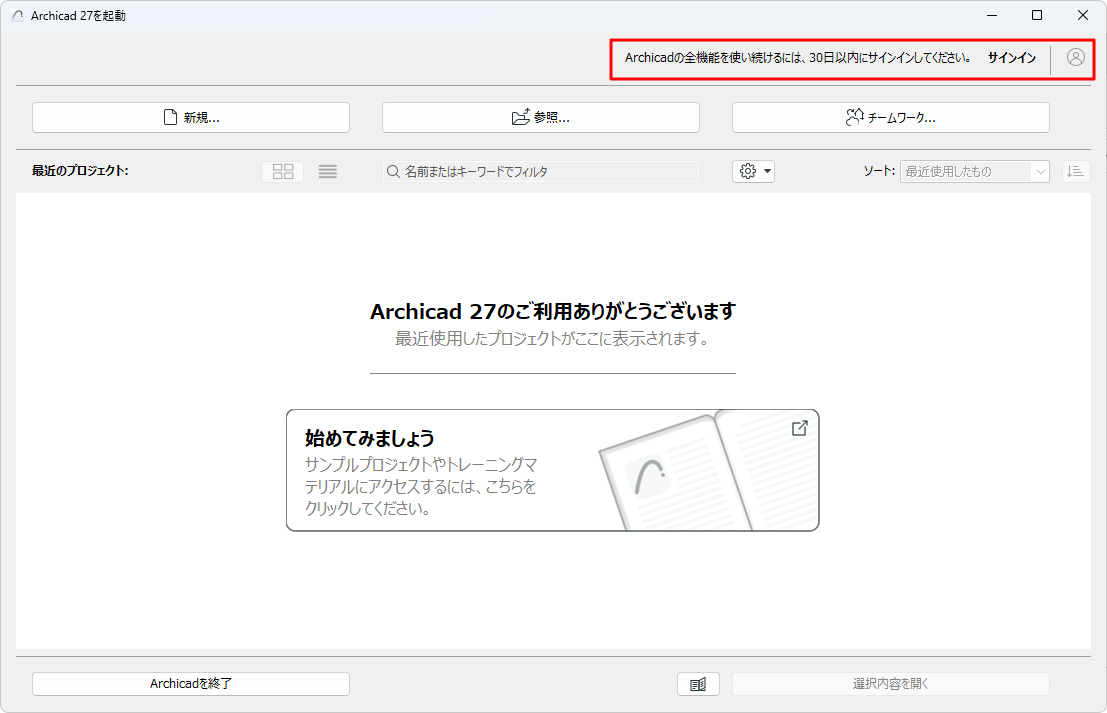The height and width of the screenshot is (713, 1107).
Task: Minimize the Archicad 27 startup window
Action: tap(992, 15)
